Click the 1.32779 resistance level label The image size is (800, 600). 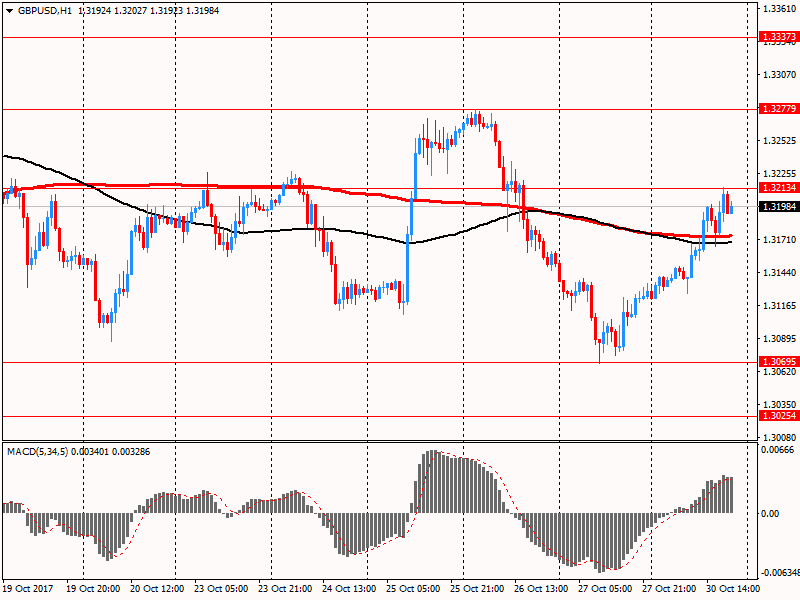tap(779, 109)
